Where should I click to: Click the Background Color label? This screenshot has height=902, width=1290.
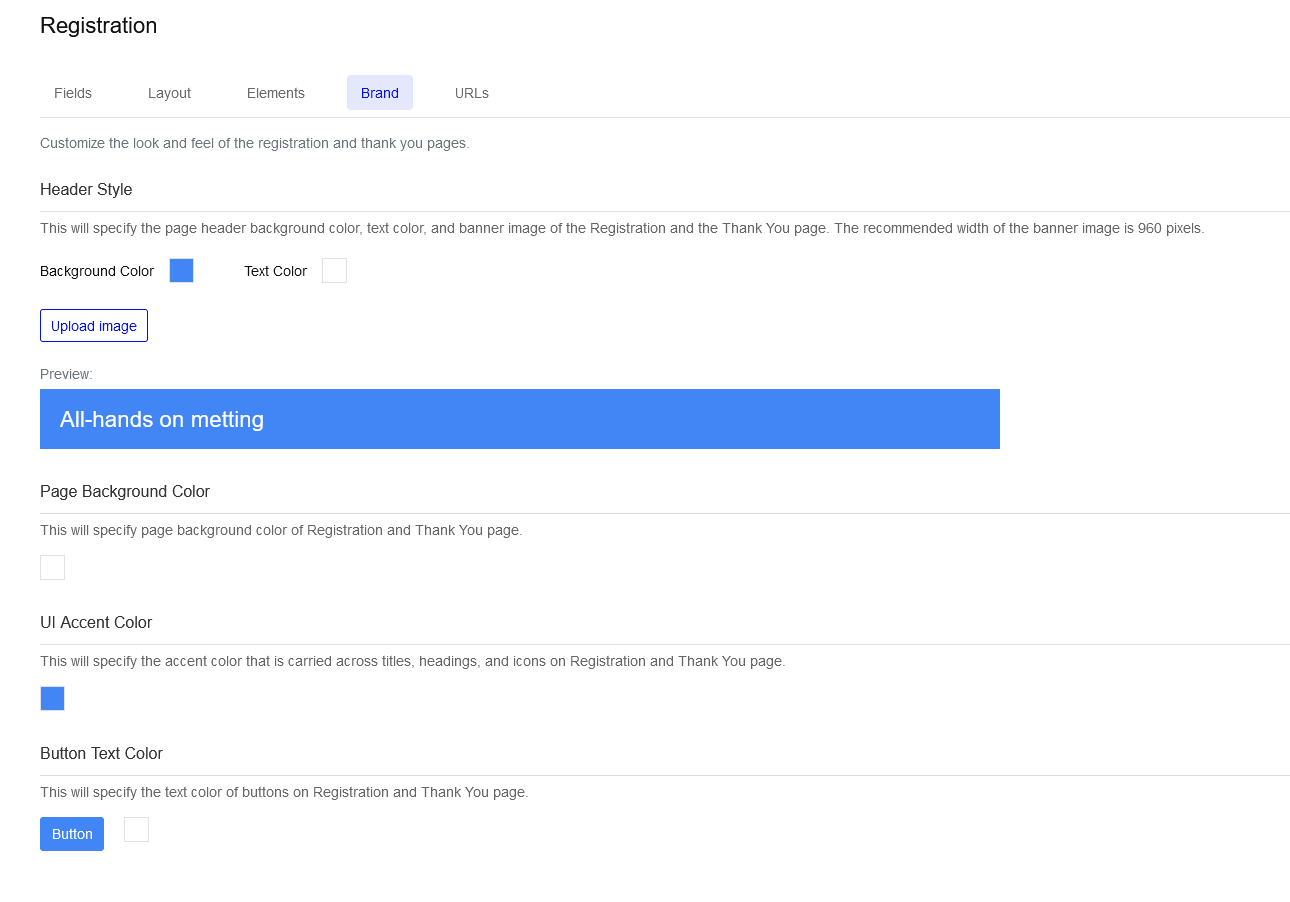click(97, 271)
